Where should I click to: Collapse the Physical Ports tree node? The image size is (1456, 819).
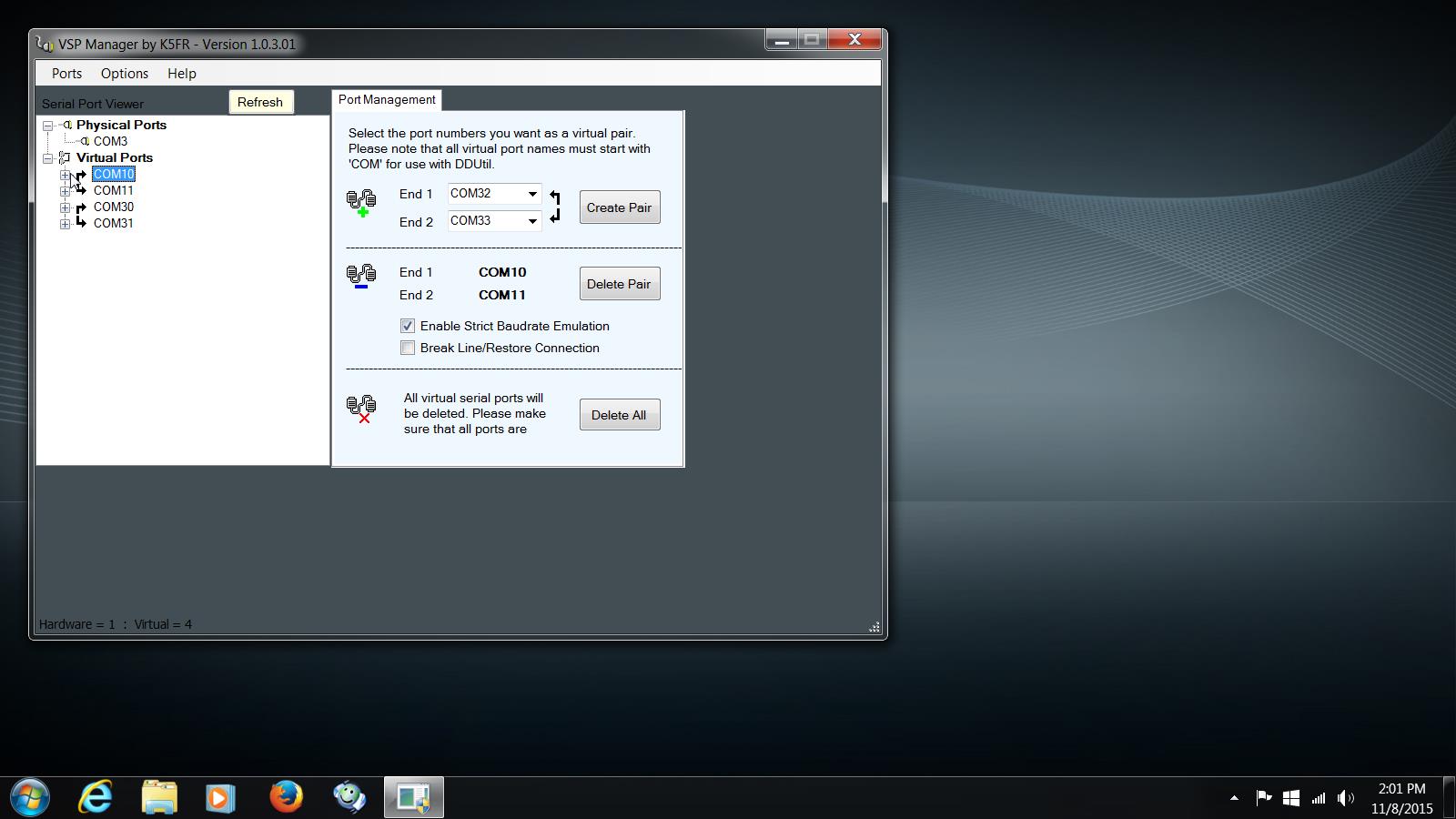click(48, 126)
